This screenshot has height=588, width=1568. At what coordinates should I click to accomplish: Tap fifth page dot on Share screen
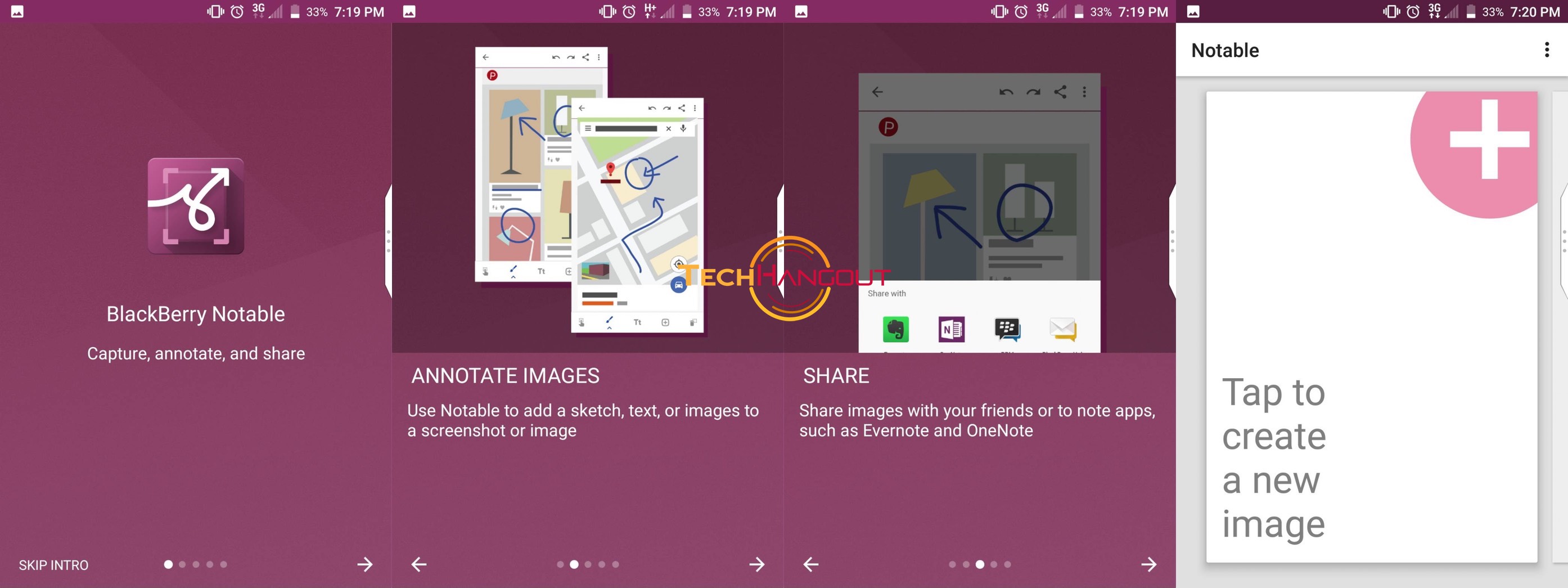point(1007,564)
